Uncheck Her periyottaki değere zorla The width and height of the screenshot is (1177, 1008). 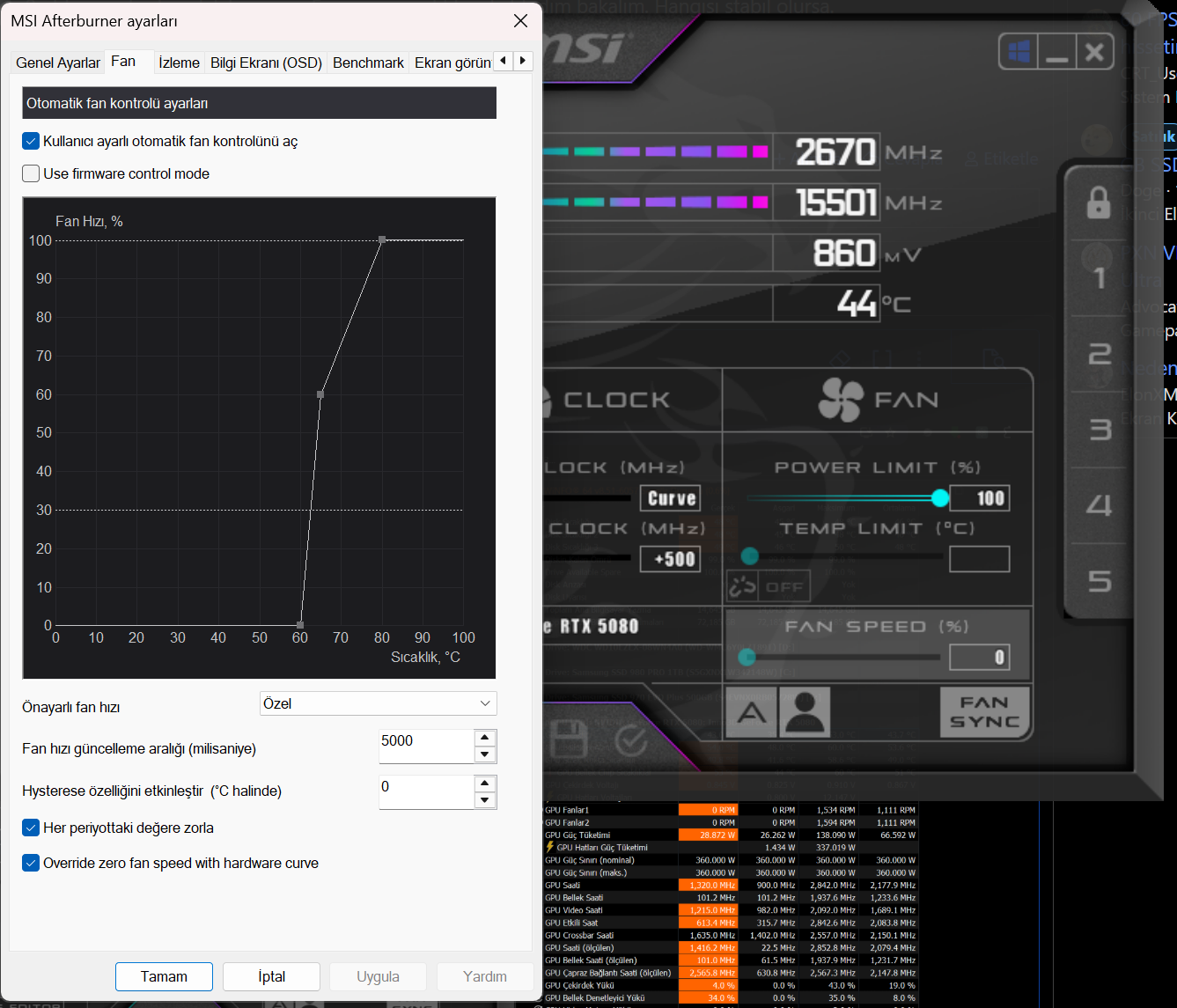pyautogui.click(x=31, y=828)
